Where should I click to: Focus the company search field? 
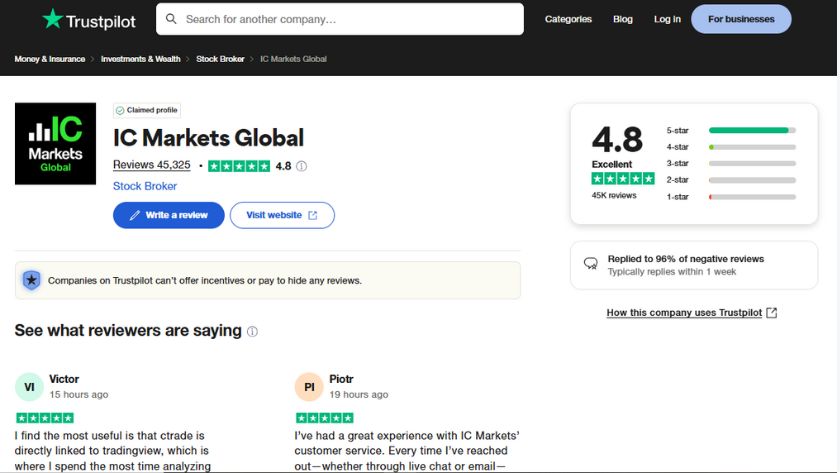(340, 19)
